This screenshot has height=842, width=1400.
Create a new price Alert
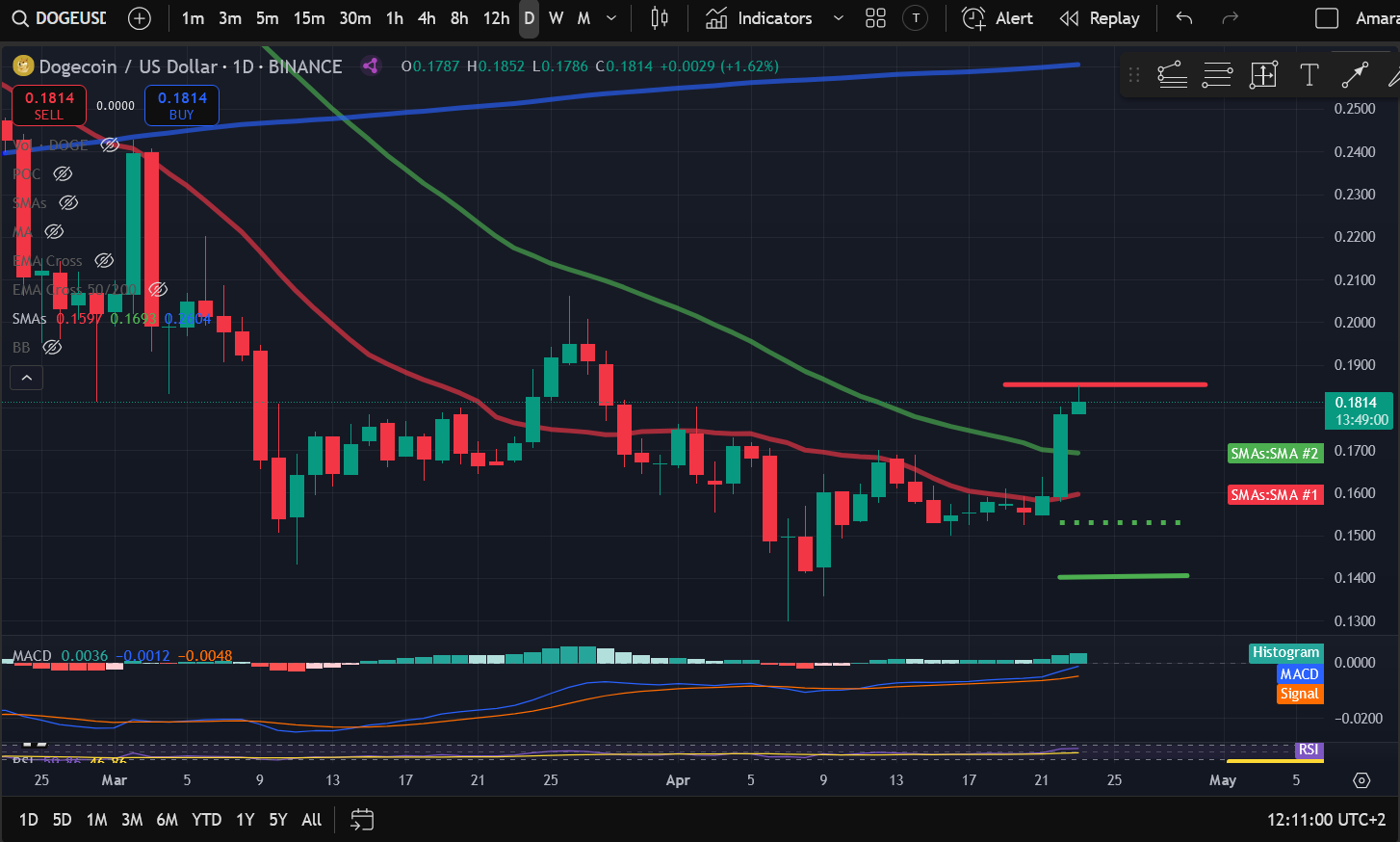pos(998,18)
